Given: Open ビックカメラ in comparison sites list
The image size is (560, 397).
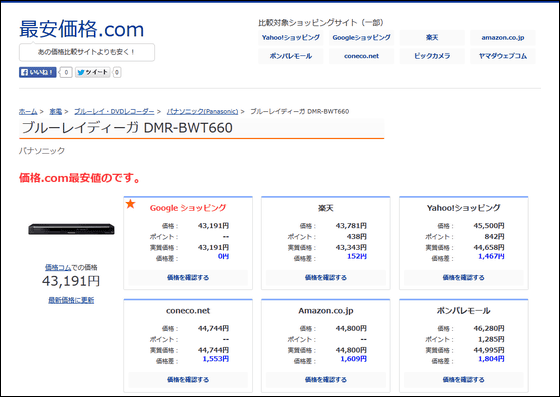Looking at the screenshot, I should pos(432,56).
